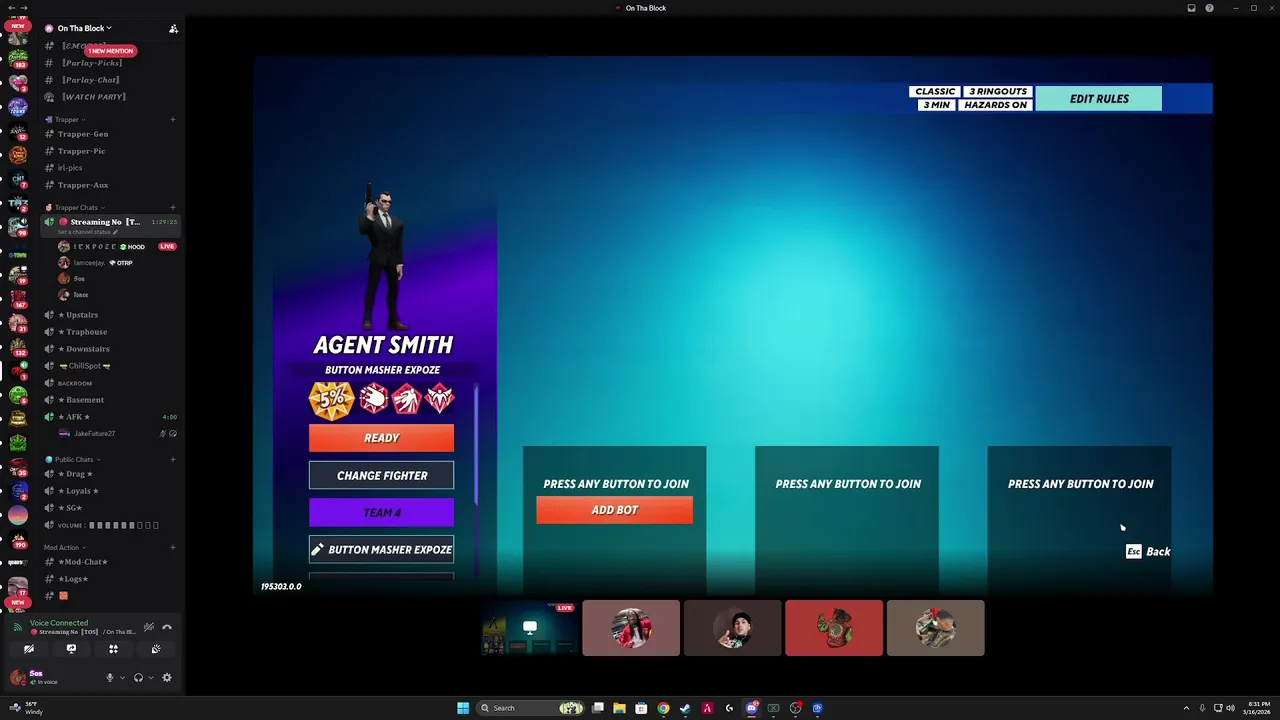Open the Windows Start menu

(x=463, y=708)
